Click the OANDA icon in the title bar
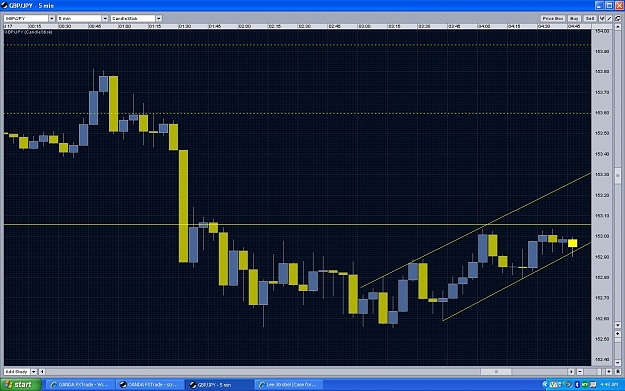 4,5
